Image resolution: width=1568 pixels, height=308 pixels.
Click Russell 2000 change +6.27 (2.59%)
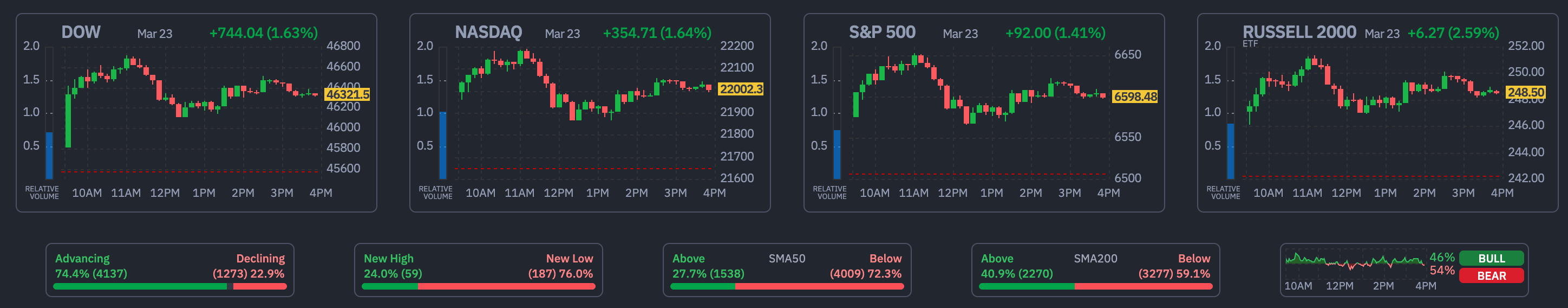[x=1453, y=33]
